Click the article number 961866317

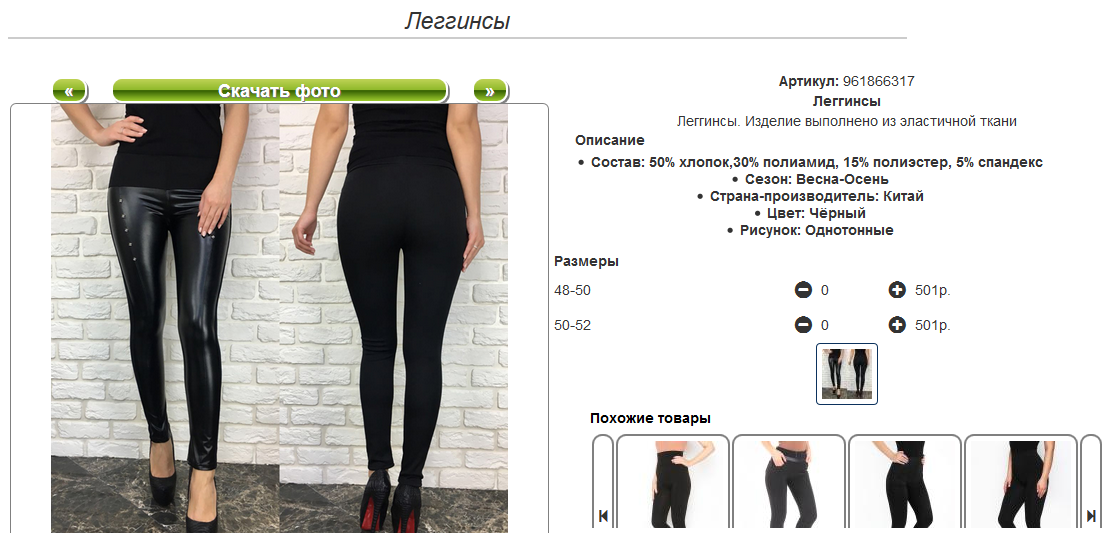click(879, 81)
